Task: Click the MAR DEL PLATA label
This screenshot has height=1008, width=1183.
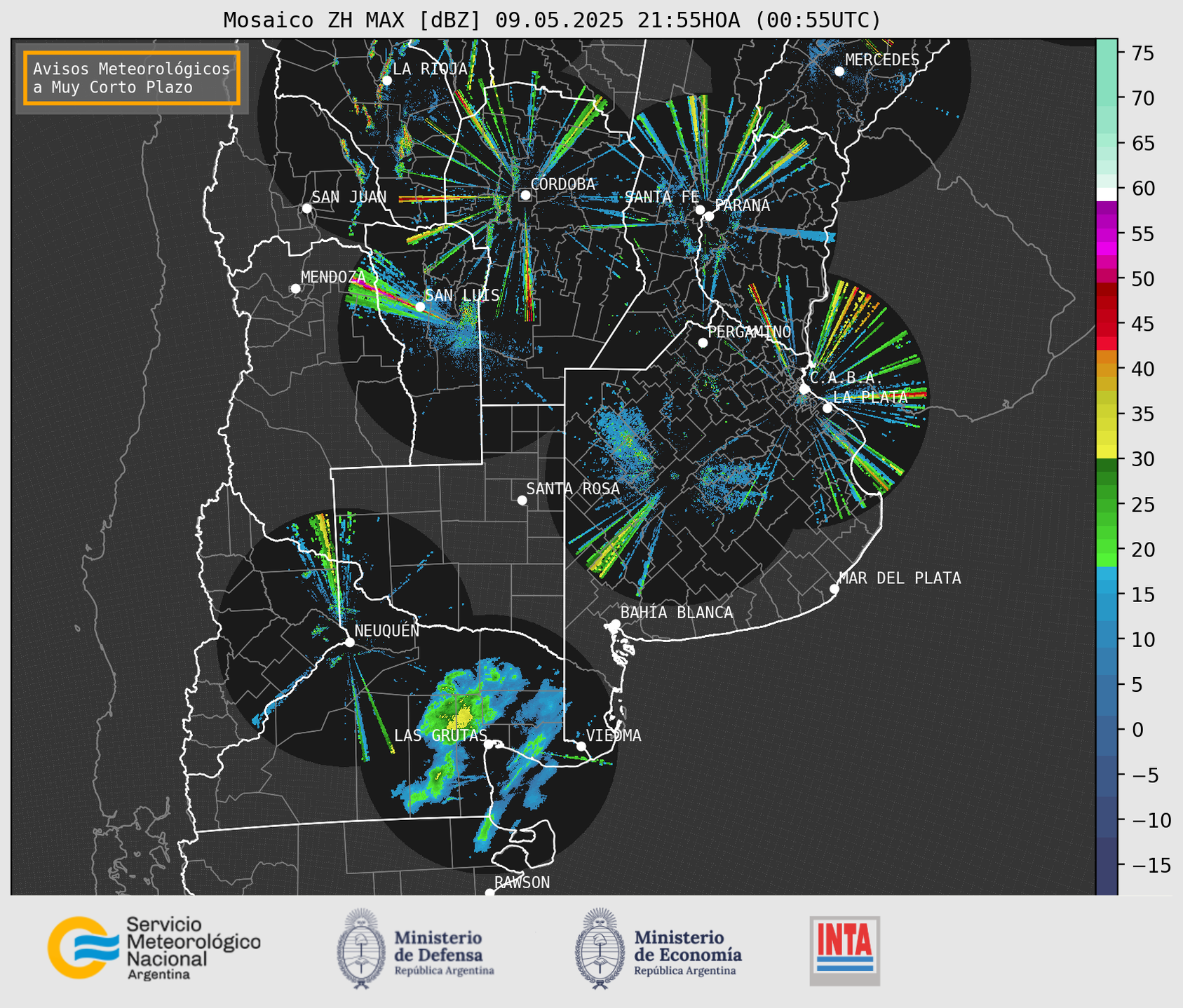Action: 900,578
